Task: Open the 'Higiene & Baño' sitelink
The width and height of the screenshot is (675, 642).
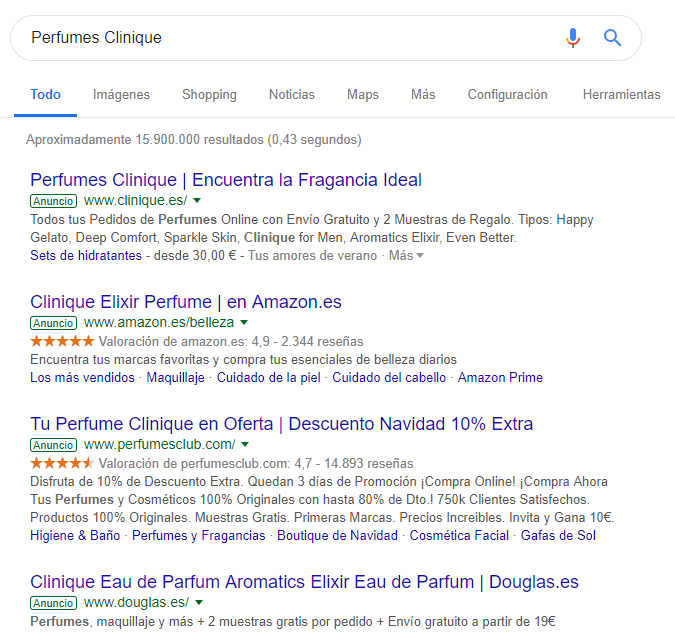Action: (75, 535)
